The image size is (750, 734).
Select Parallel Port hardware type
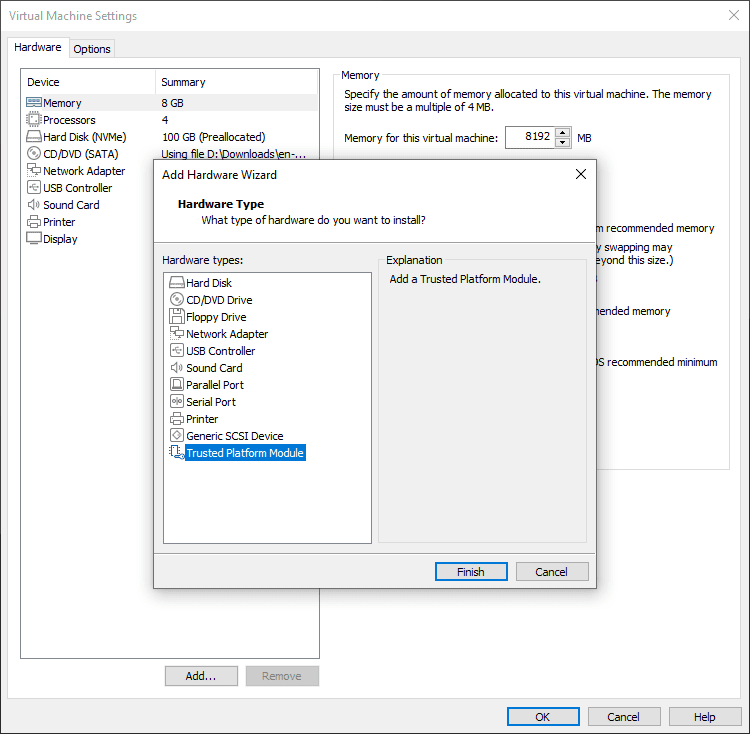point(215,384)
